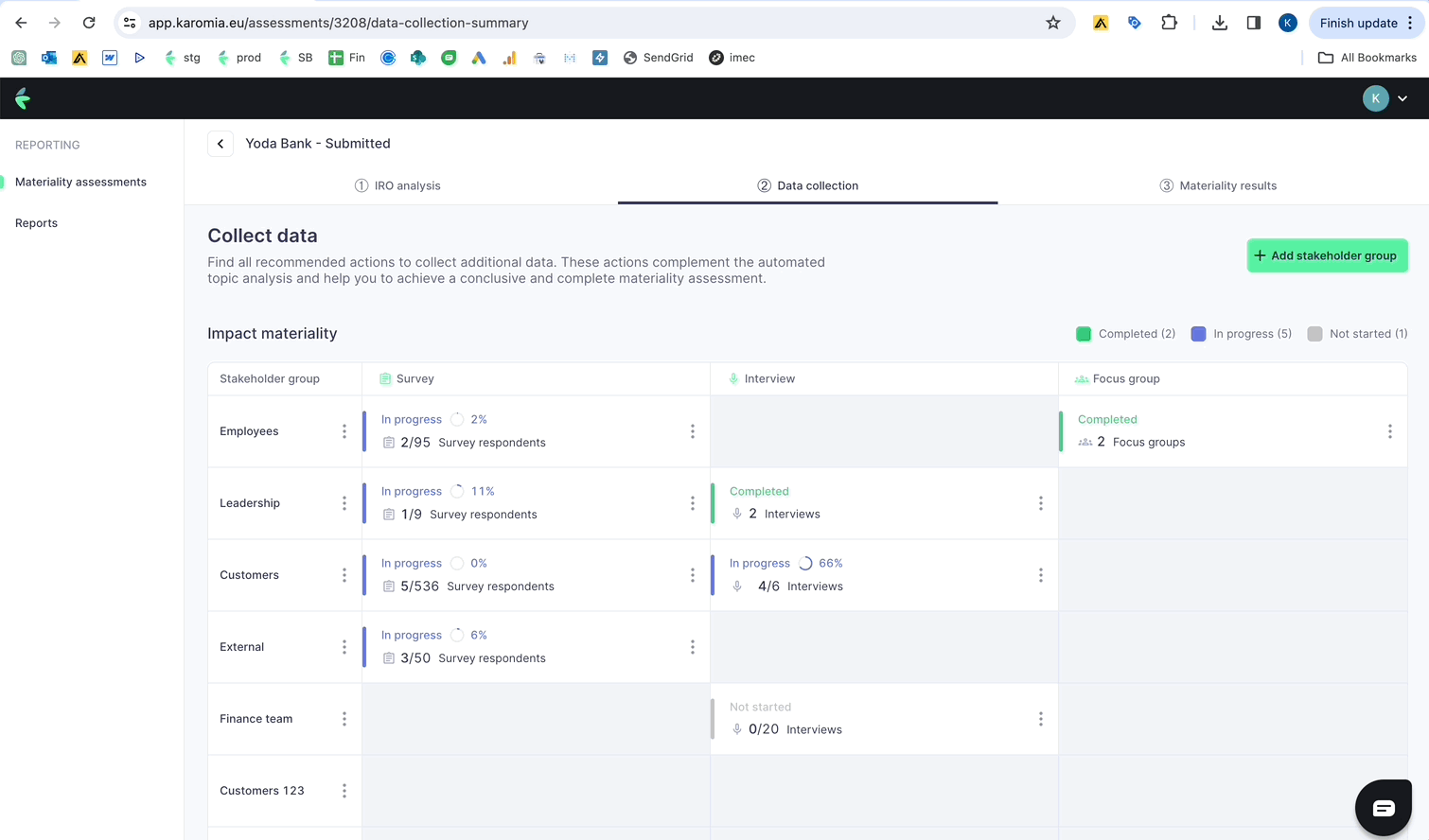Click the Focus group column header
The height and width of the screenshot is (840, 1429).
(x=1118, y=378)
